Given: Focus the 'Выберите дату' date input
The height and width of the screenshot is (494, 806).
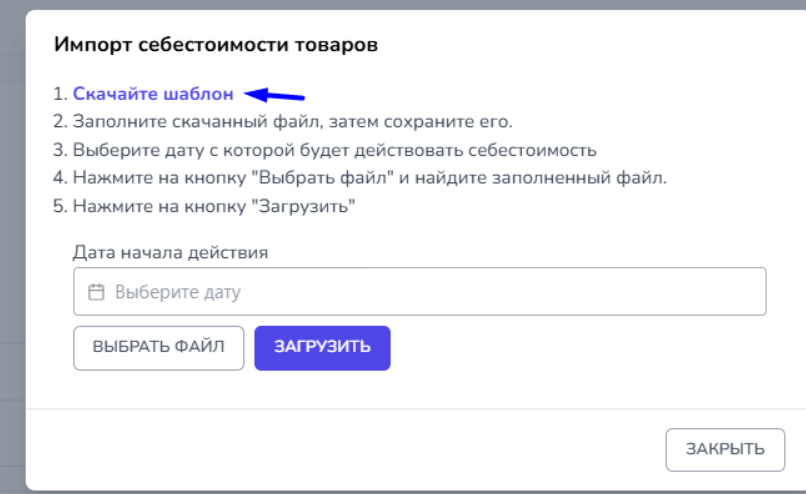Looking at the screenshot, I should [420, 293].
